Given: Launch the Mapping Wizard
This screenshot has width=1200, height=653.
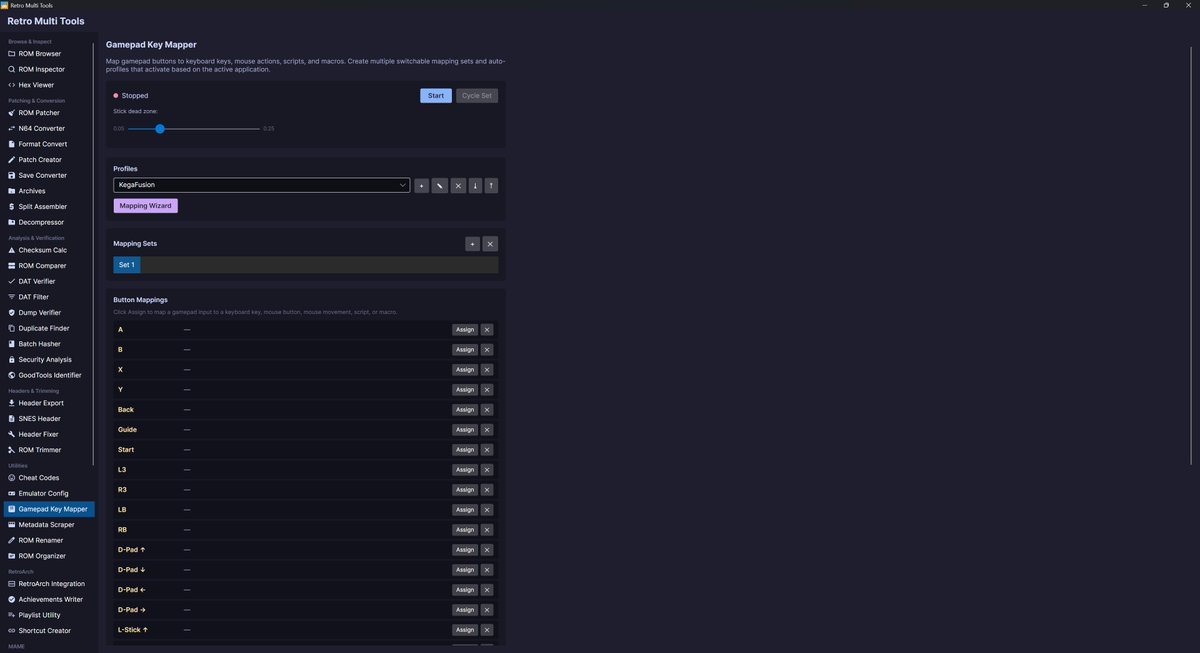Looking at the screenshot, I should (146, 206).
